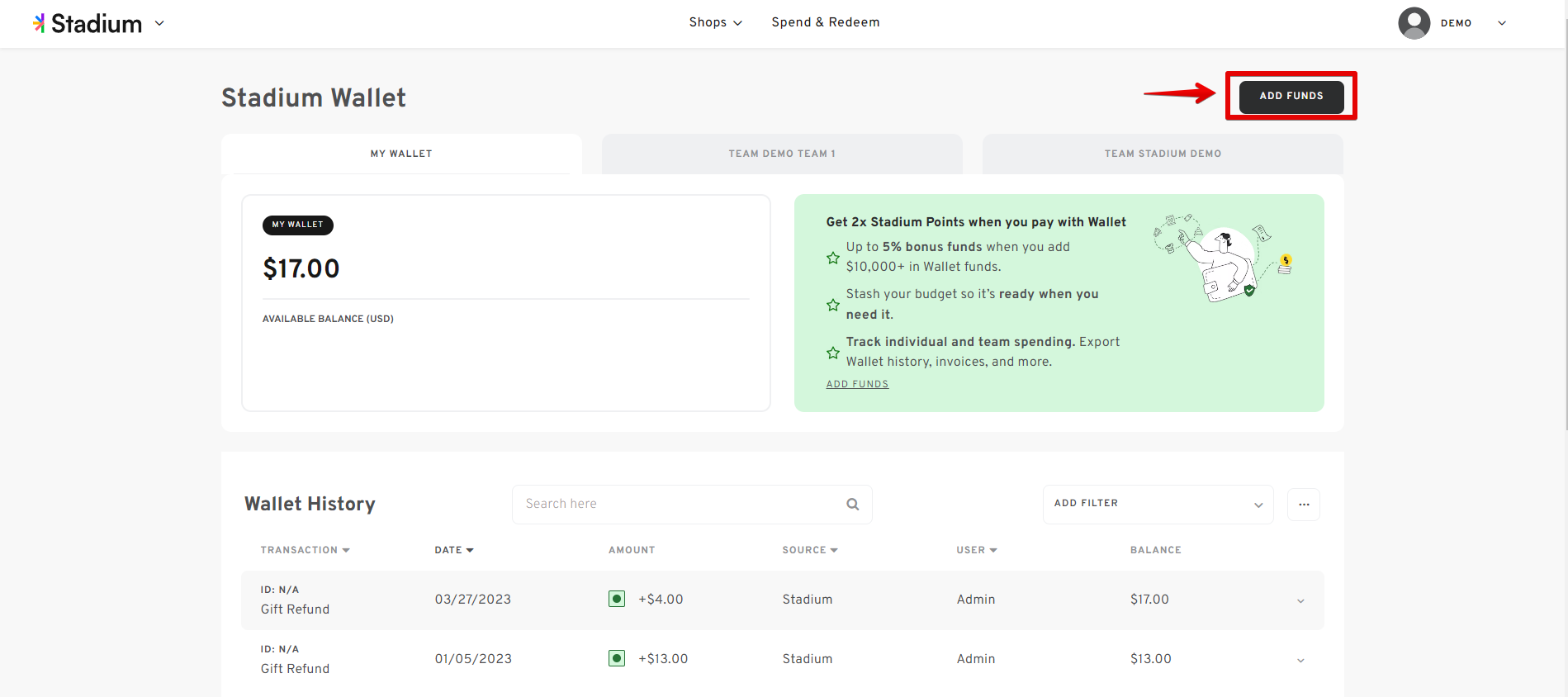Switch to the TEAM DEMO TEAM 1 tab
This screenshot has width=1568, height=697.
tap(782, 154)
